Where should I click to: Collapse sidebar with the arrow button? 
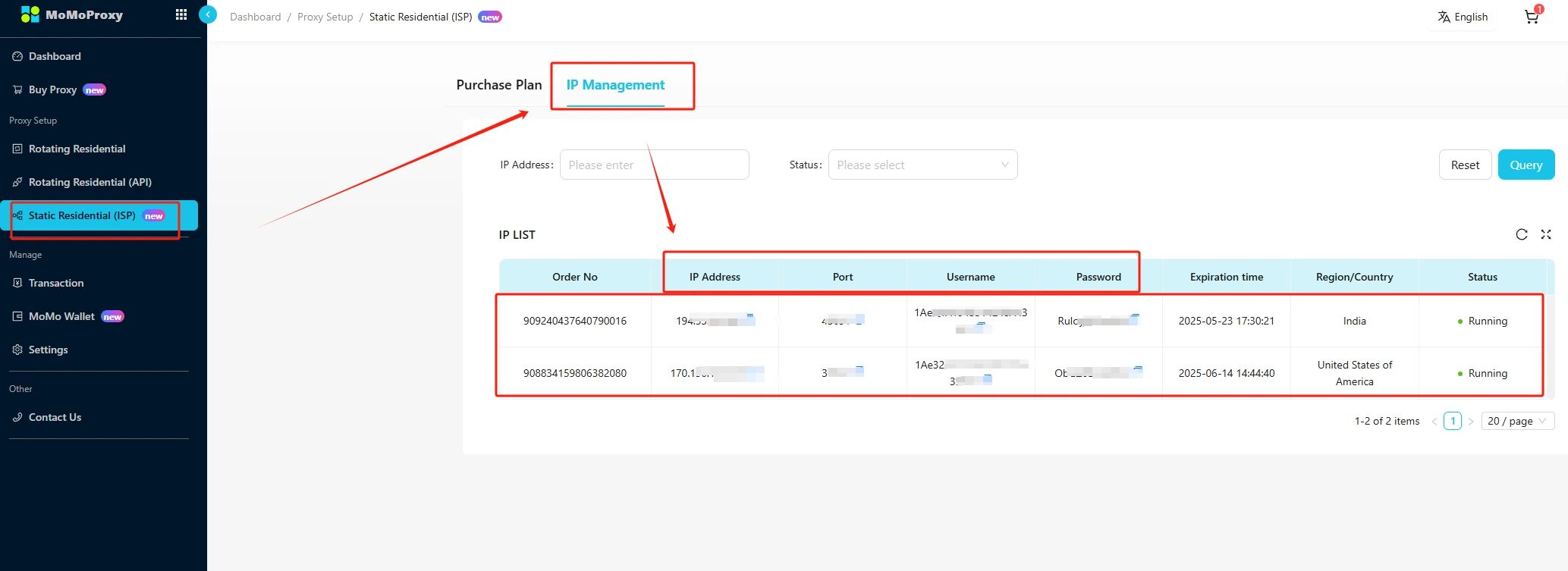tap(208, 14)
